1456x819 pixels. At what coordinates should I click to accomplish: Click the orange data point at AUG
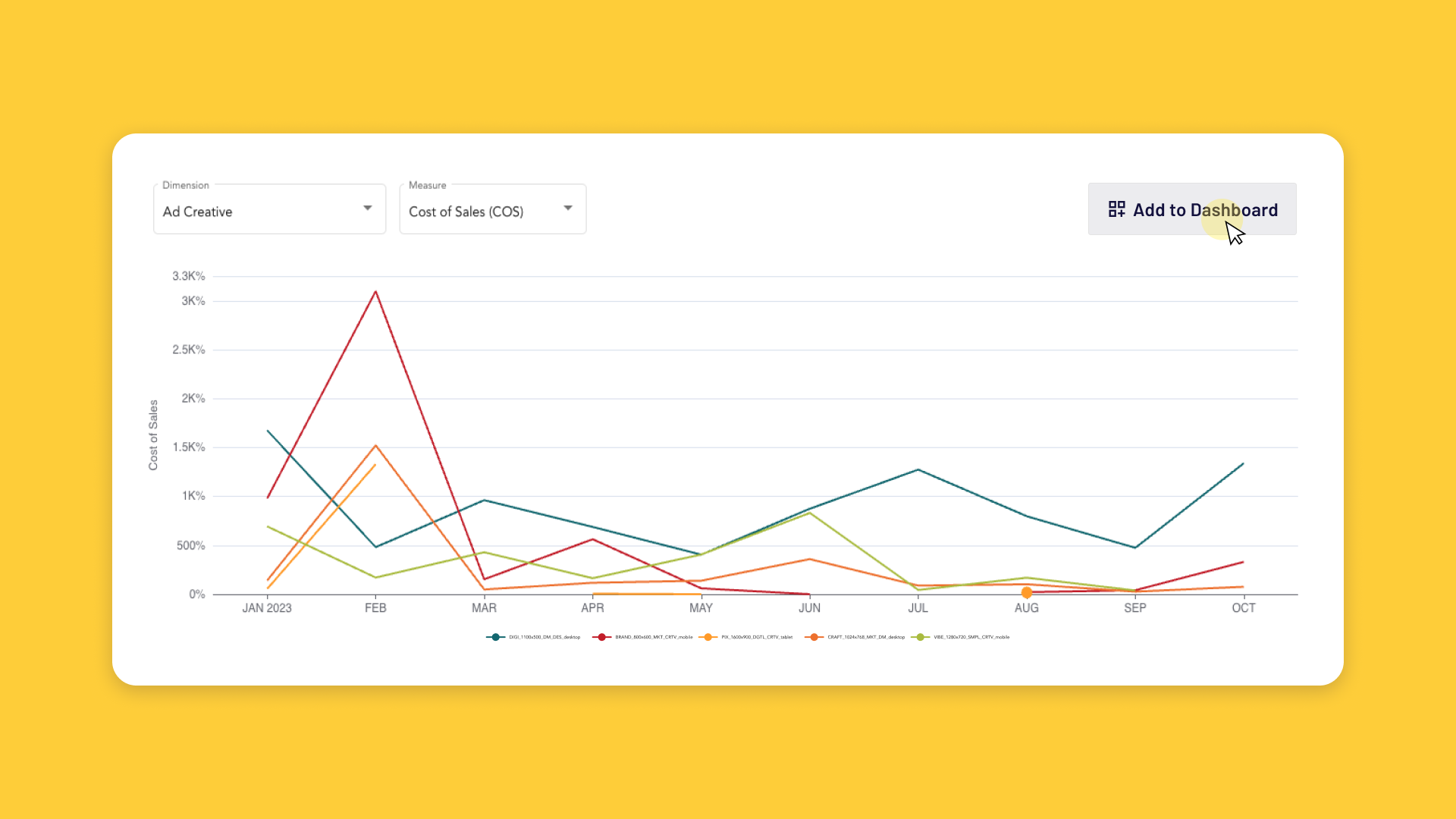[1027, 592]
